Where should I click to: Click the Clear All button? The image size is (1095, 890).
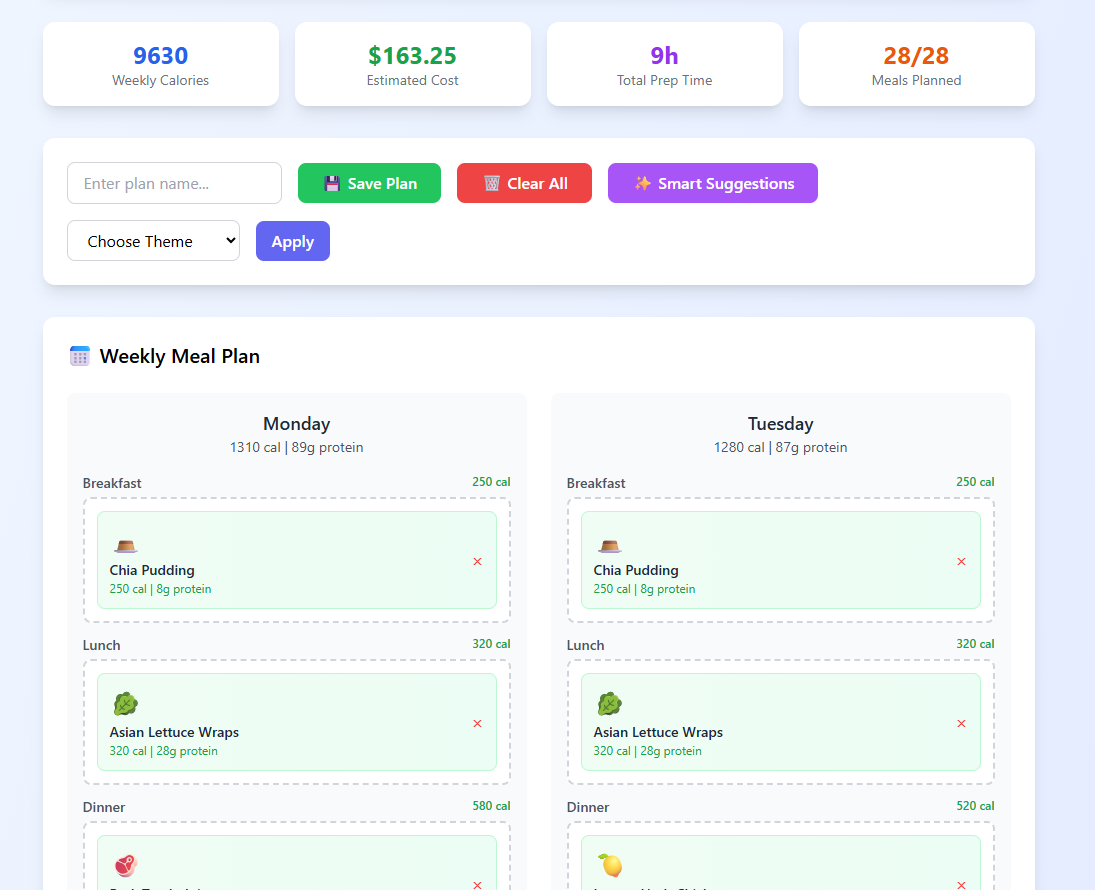(524, 183)
